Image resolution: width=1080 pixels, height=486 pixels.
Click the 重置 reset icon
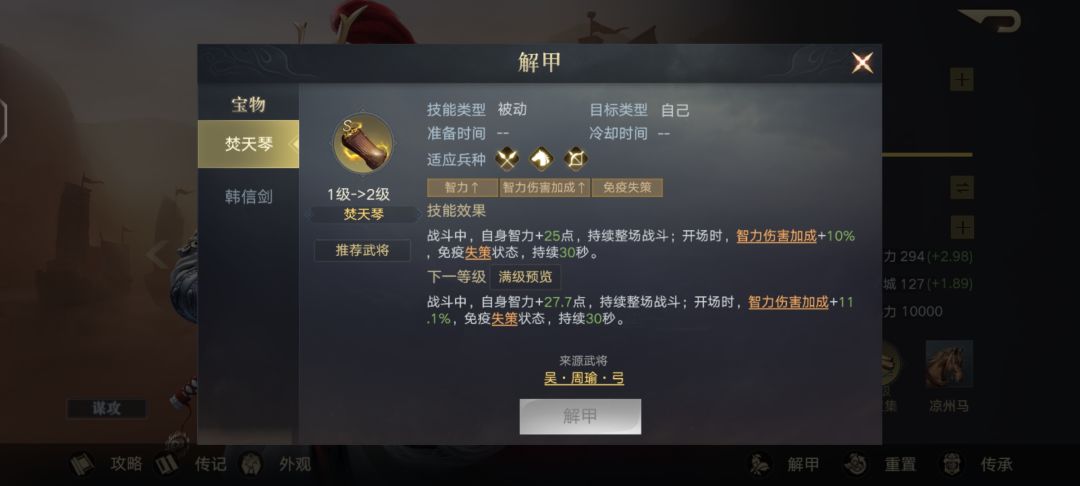click(856, 464)
